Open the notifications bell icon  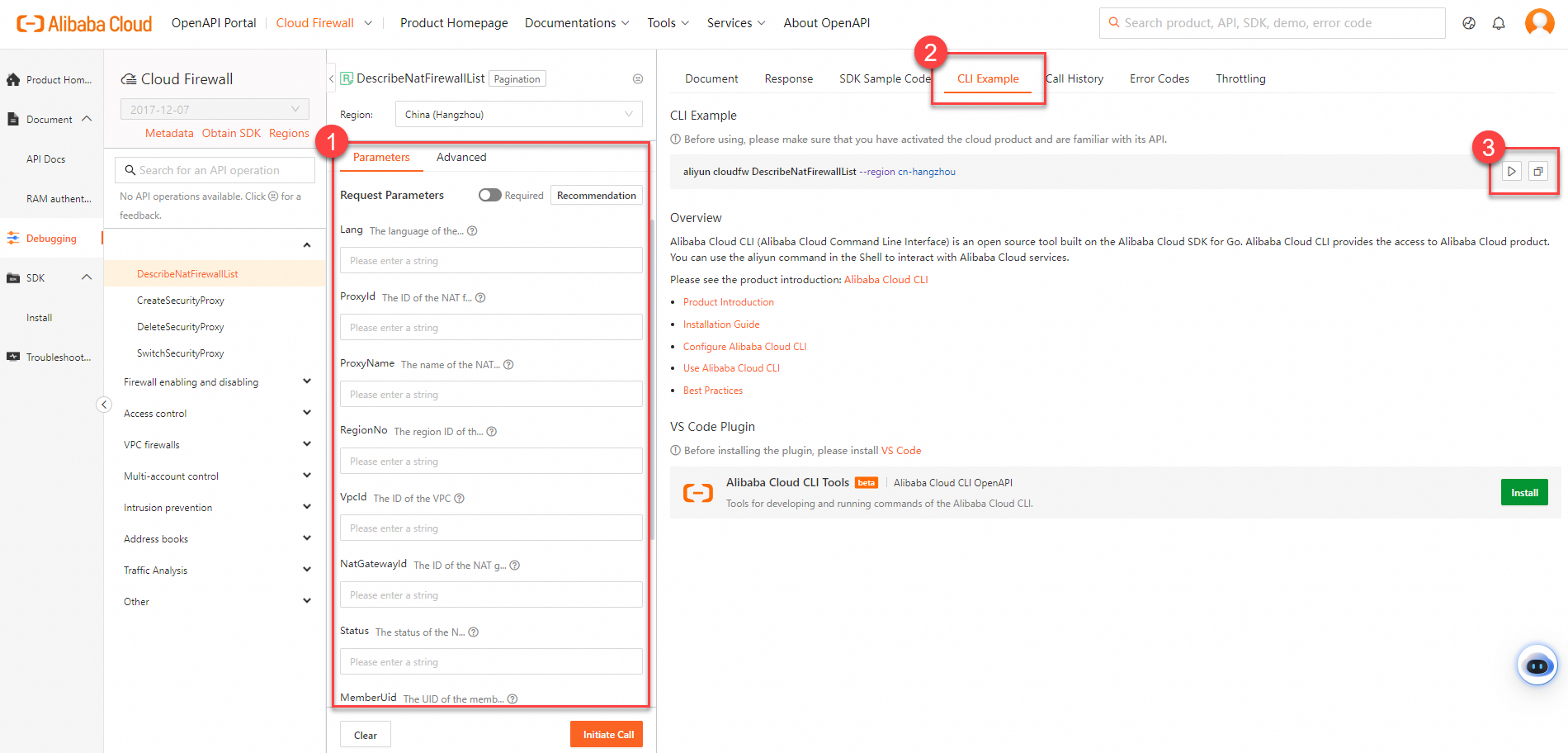[x=1499, y=23]
